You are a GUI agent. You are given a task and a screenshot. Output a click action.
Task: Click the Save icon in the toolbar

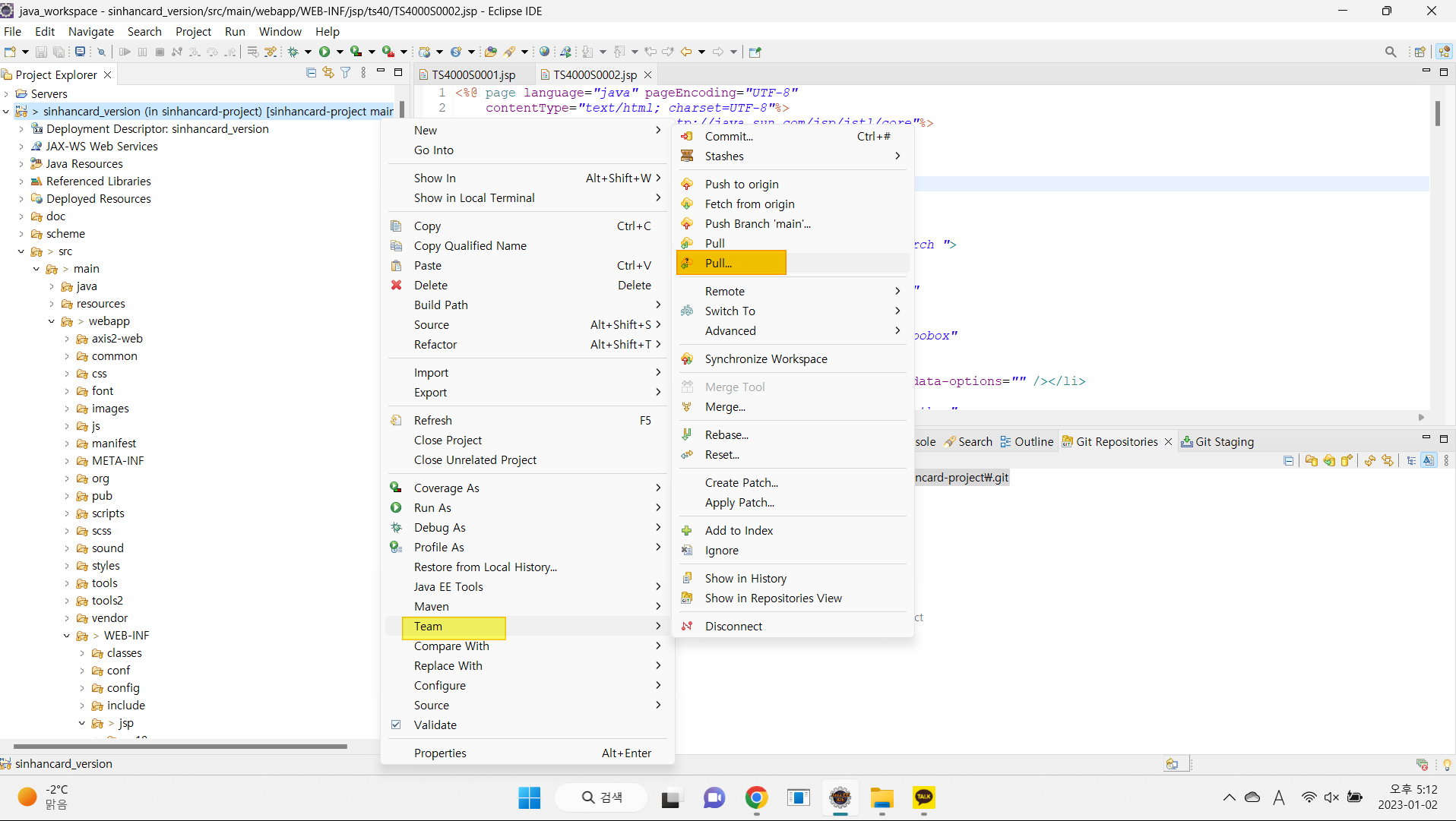(x=41, y=52)
